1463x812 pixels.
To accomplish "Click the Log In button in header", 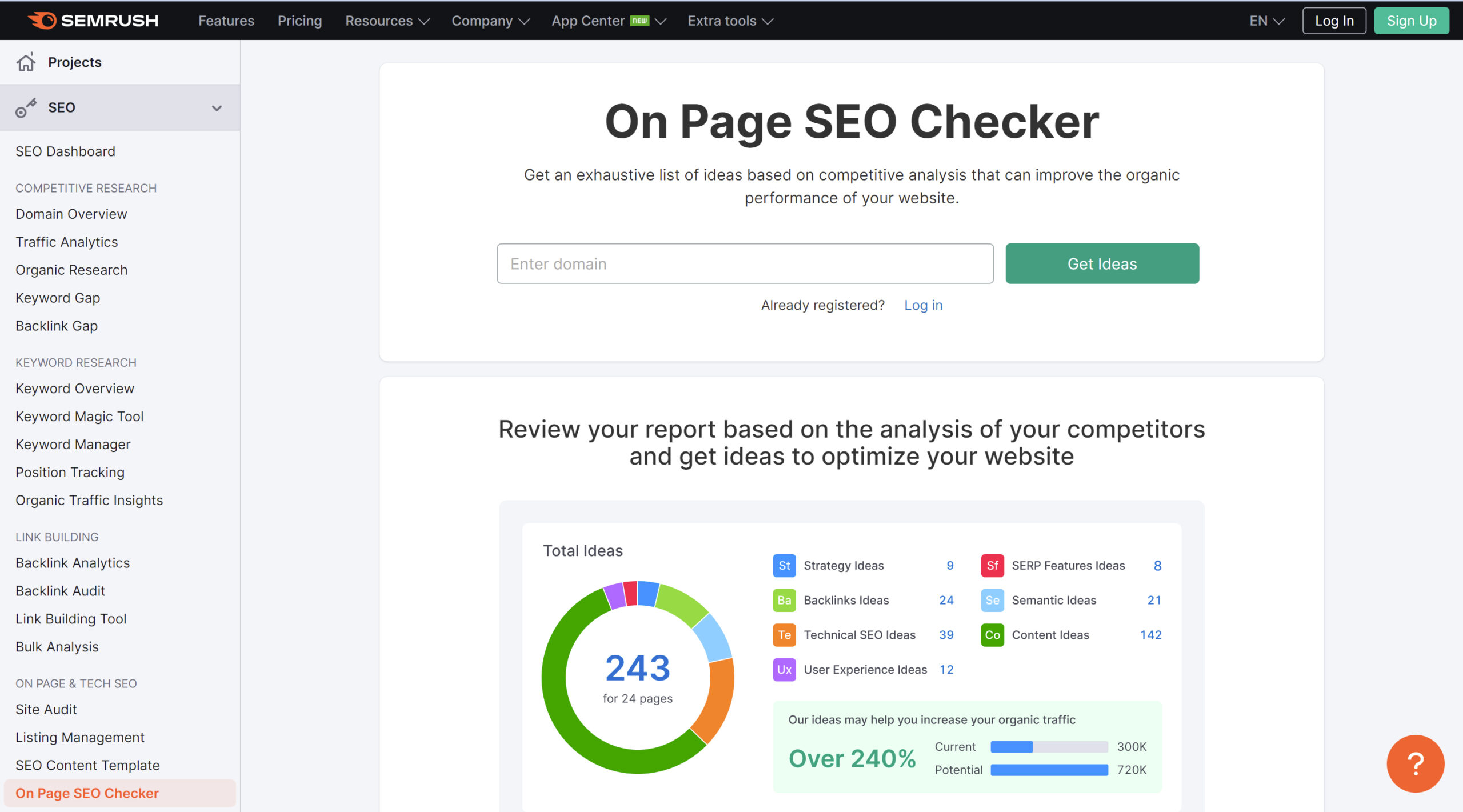I will pos(1334,21).
